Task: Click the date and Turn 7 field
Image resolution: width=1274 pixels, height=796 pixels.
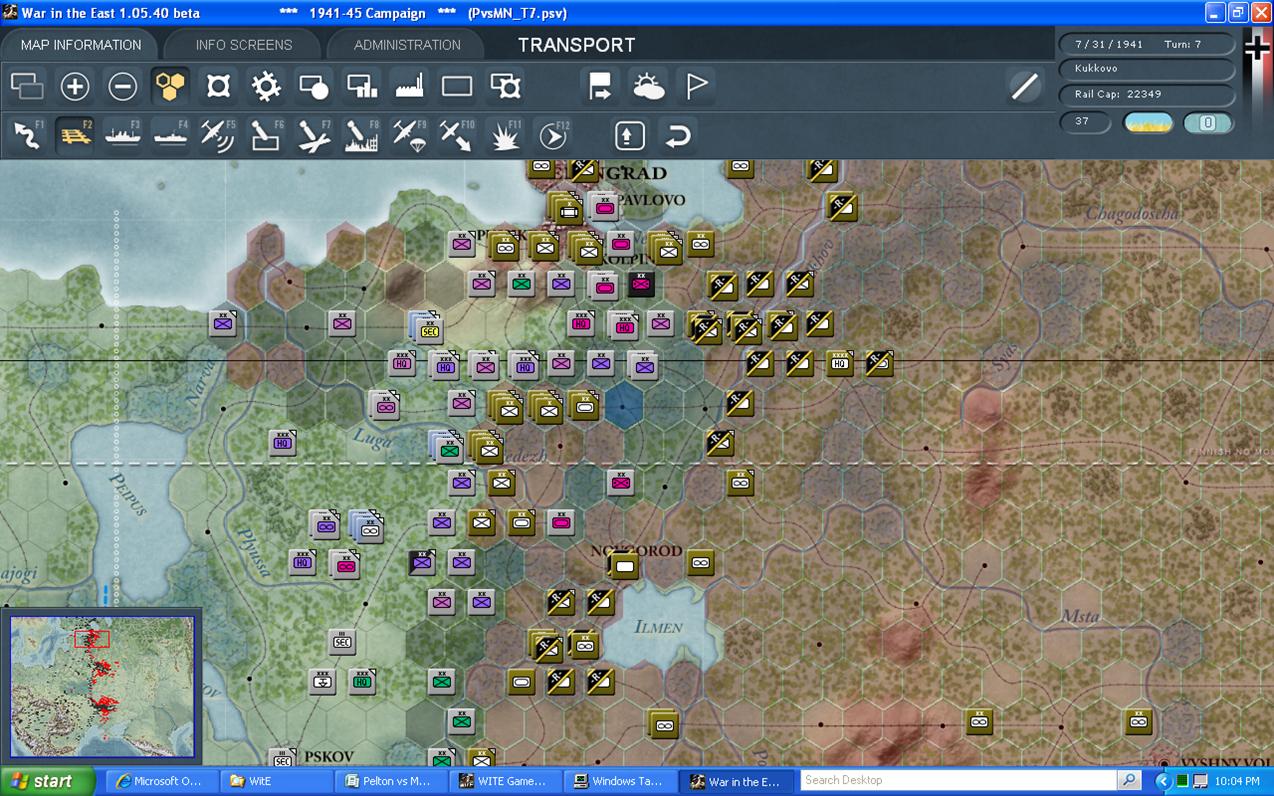Action: tap(1147, 45)
